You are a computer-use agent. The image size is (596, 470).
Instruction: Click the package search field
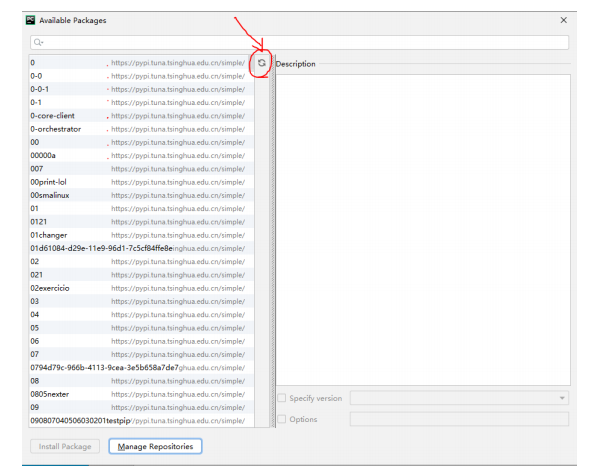pos(300,42)
